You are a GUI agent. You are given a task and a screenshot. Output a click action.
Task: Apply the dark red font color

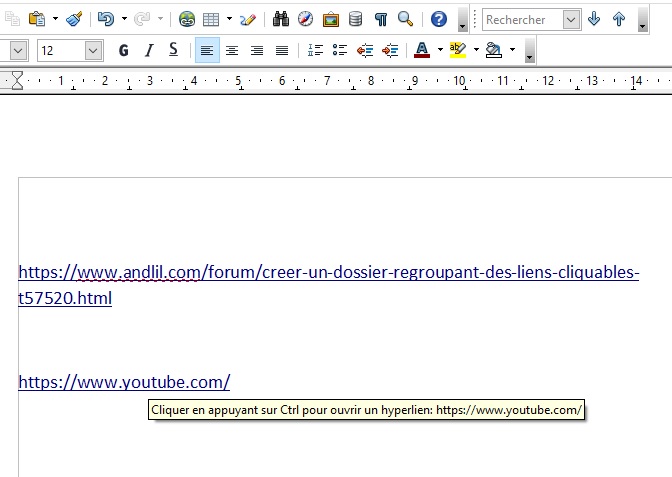coord(422,50)
